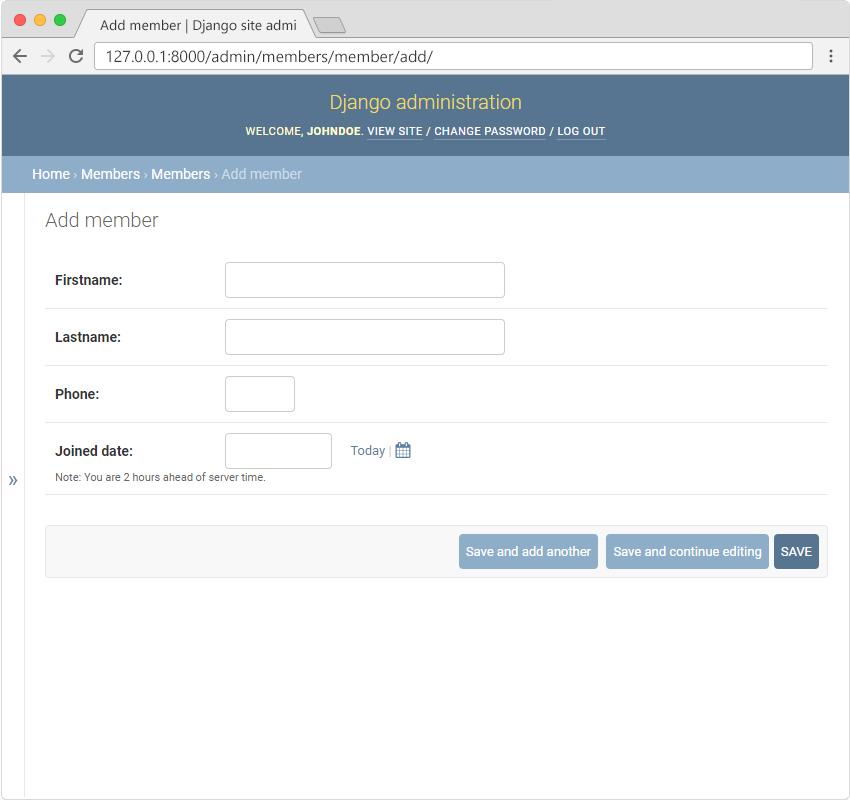Open a new browser tab
This screenshot has height=800, width=850.
[x=329, y=25]
